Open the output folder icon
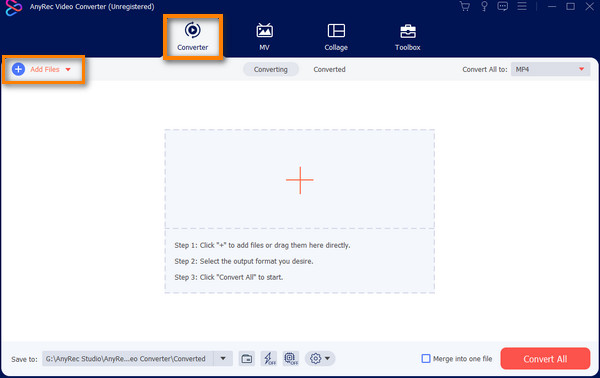600x378 pixels. (x=247, y=359)
